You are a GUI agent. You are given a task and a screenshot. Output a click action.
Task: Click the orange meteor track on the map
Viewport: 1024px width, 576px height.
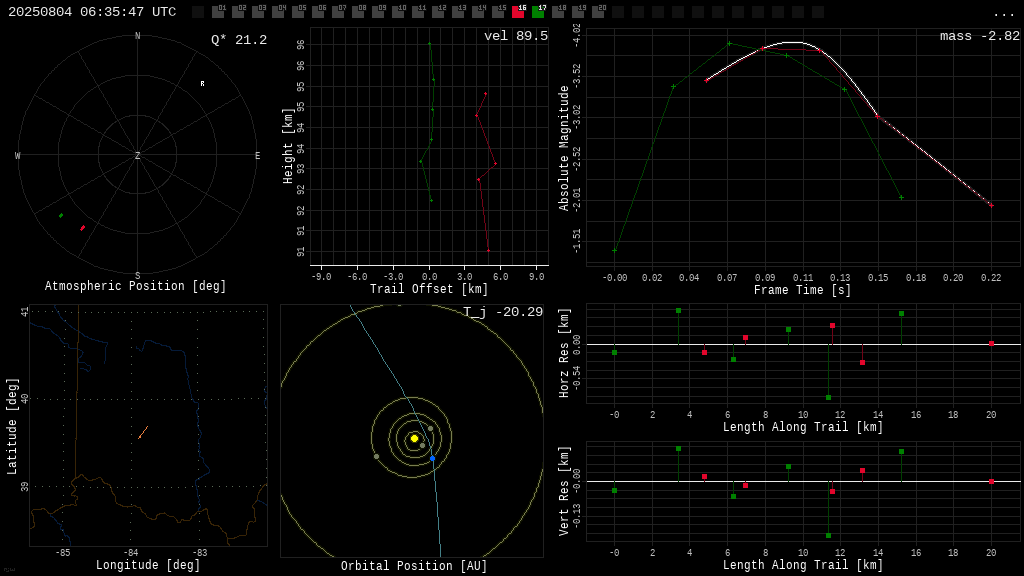tap(143, 432)
